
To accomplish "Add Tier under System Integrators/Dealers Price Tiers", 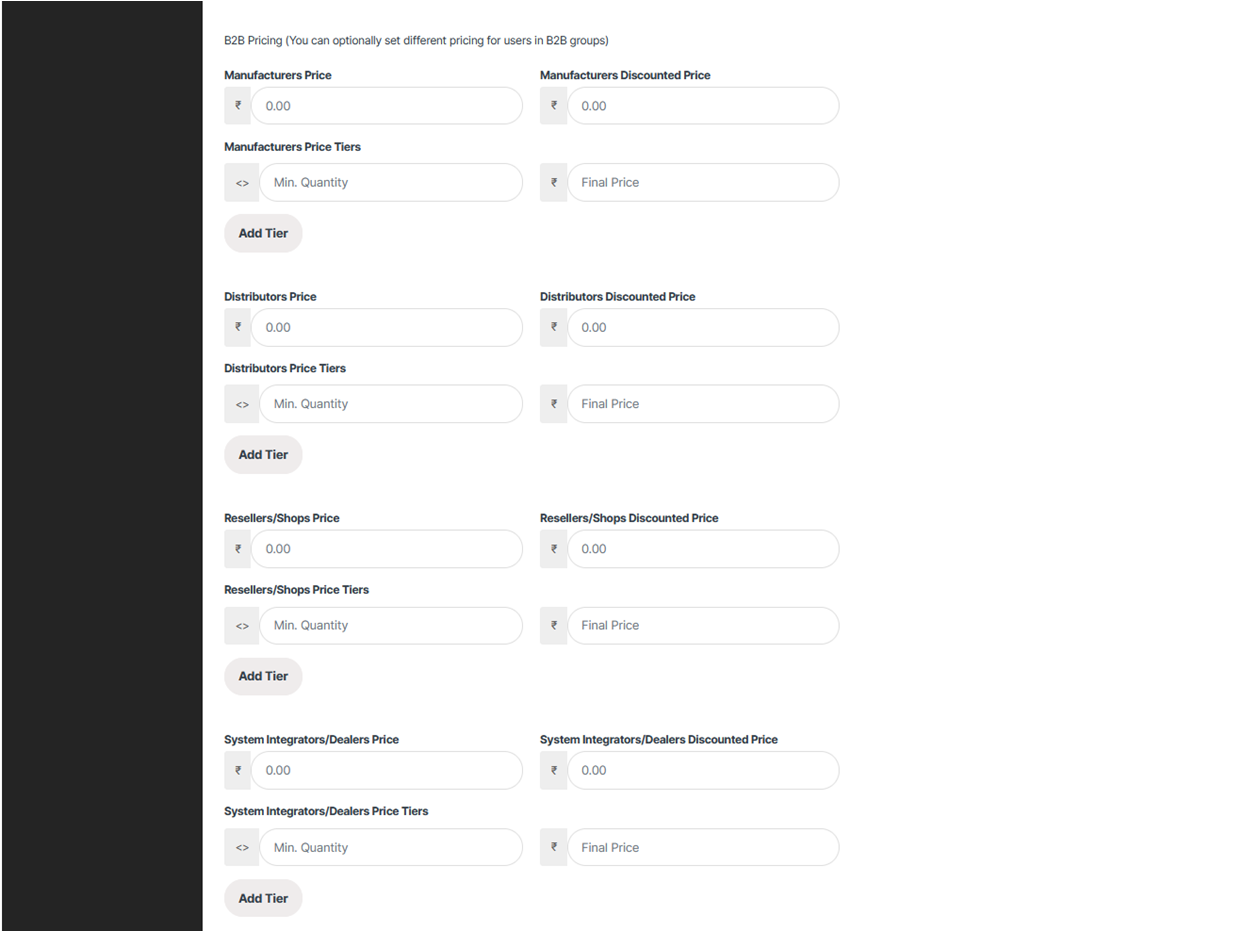I will click(263, 898).
